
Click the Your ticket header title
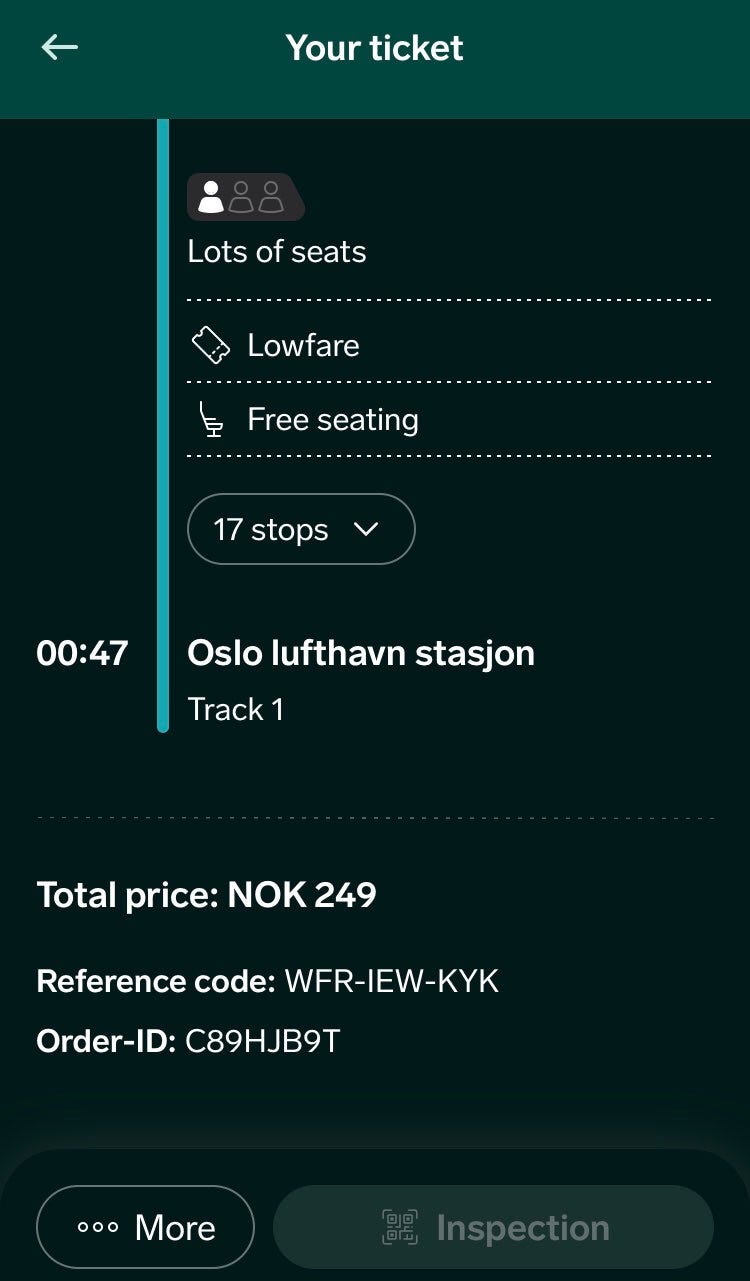click(374, 48)
